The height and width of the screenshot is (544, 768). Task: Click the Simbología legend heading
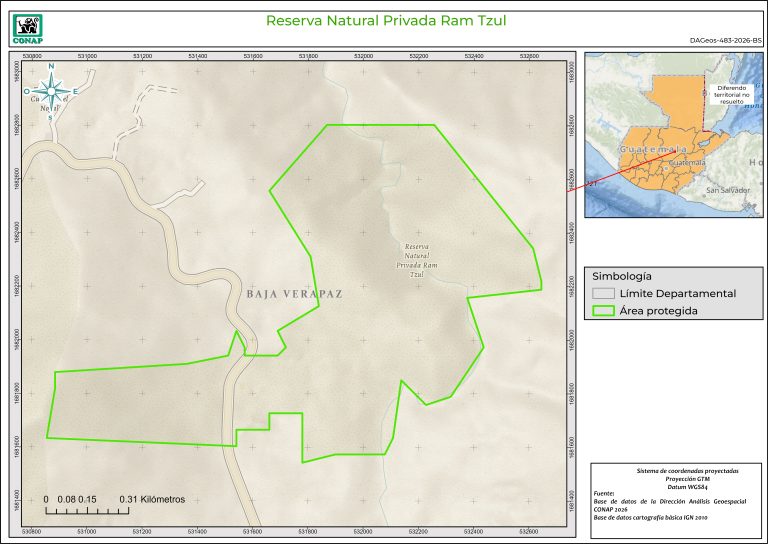(622, 275)
